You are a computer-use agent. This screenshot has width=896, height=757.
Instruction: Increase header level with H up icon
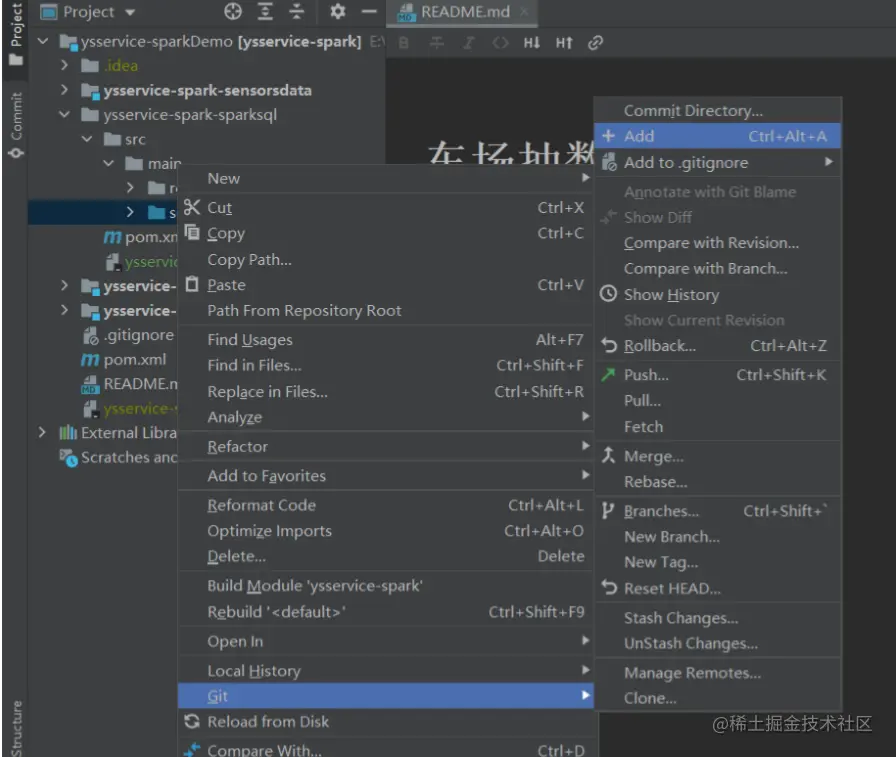click(x=564, y=43)
